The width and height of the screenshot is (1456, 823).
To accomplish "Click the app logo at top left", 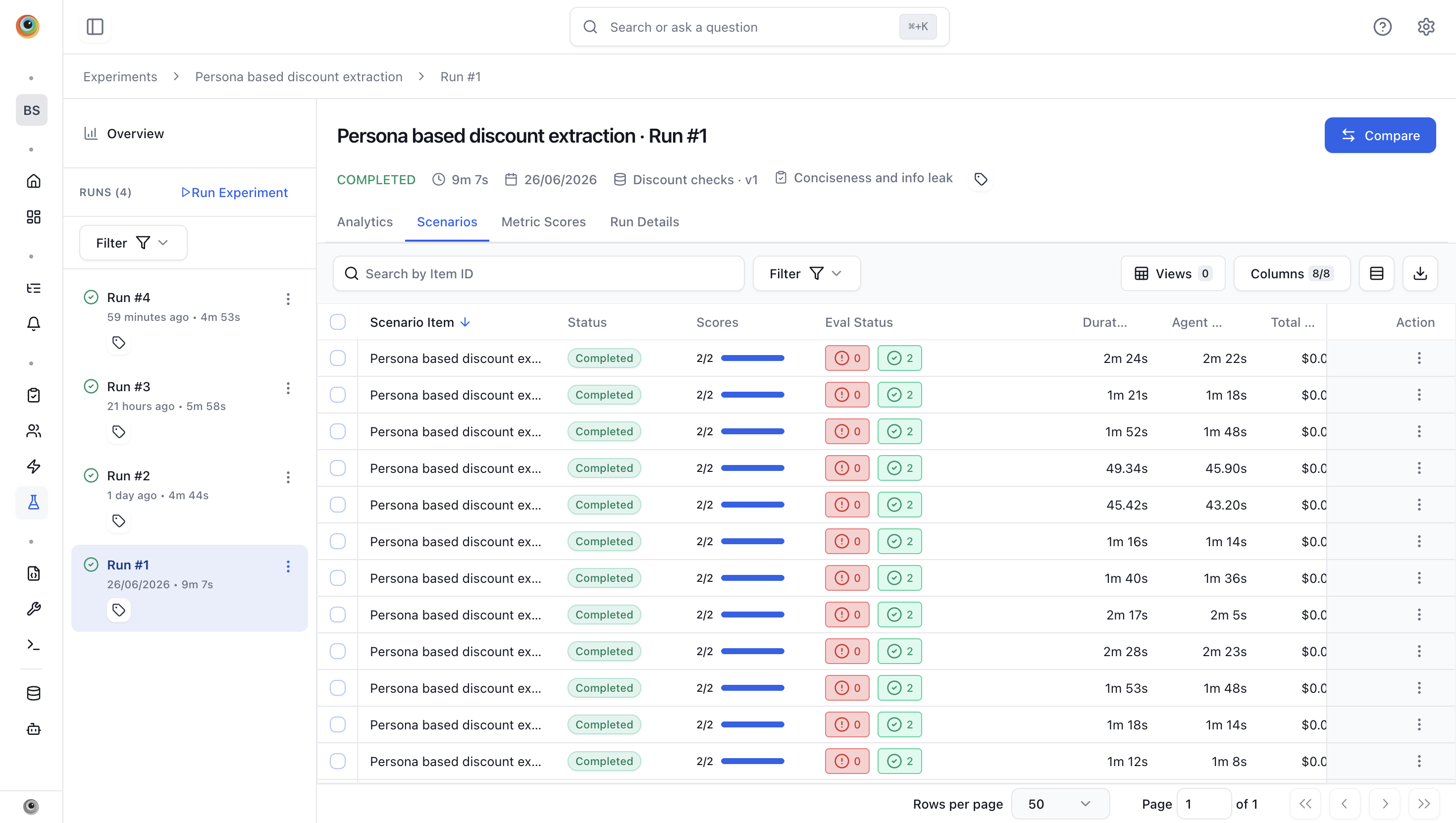I will coord(27,27).
